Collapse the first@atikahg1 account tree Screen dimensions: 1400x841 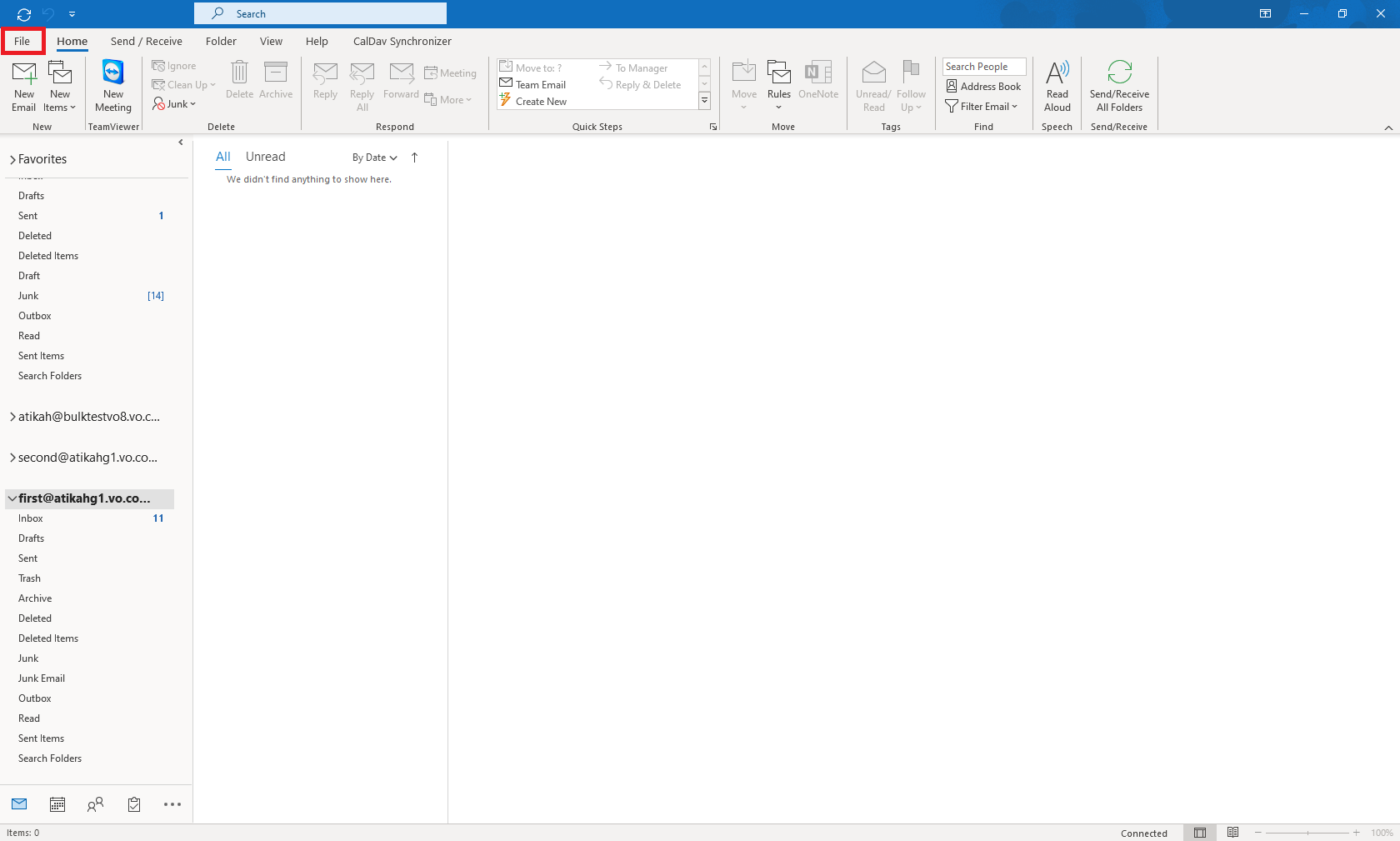12,498
